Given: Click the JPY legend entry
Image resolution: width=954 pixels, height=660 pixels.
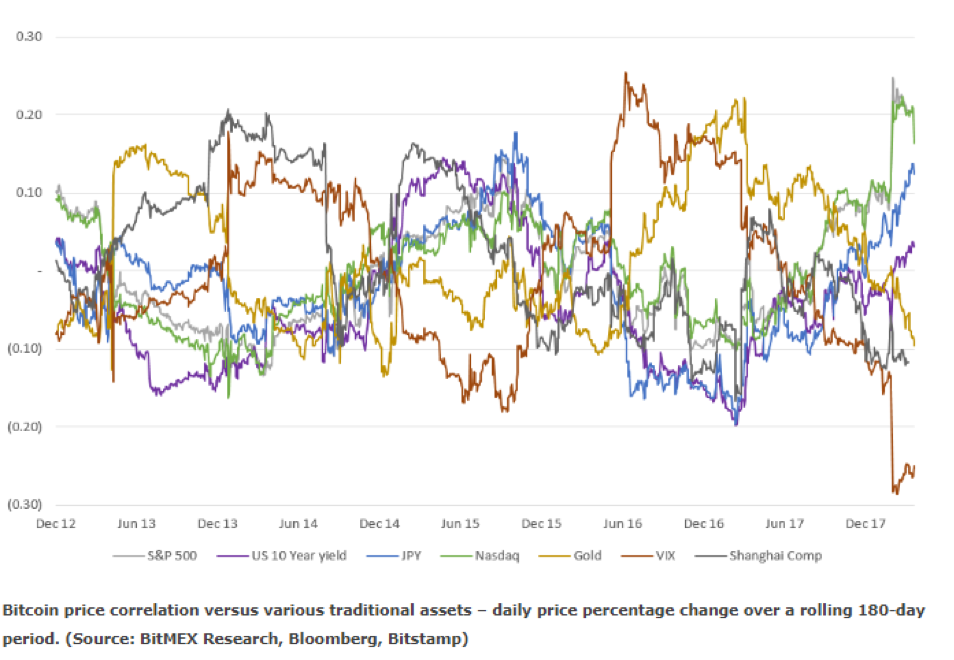Looking at the screenshot, I should pos(394,555).
